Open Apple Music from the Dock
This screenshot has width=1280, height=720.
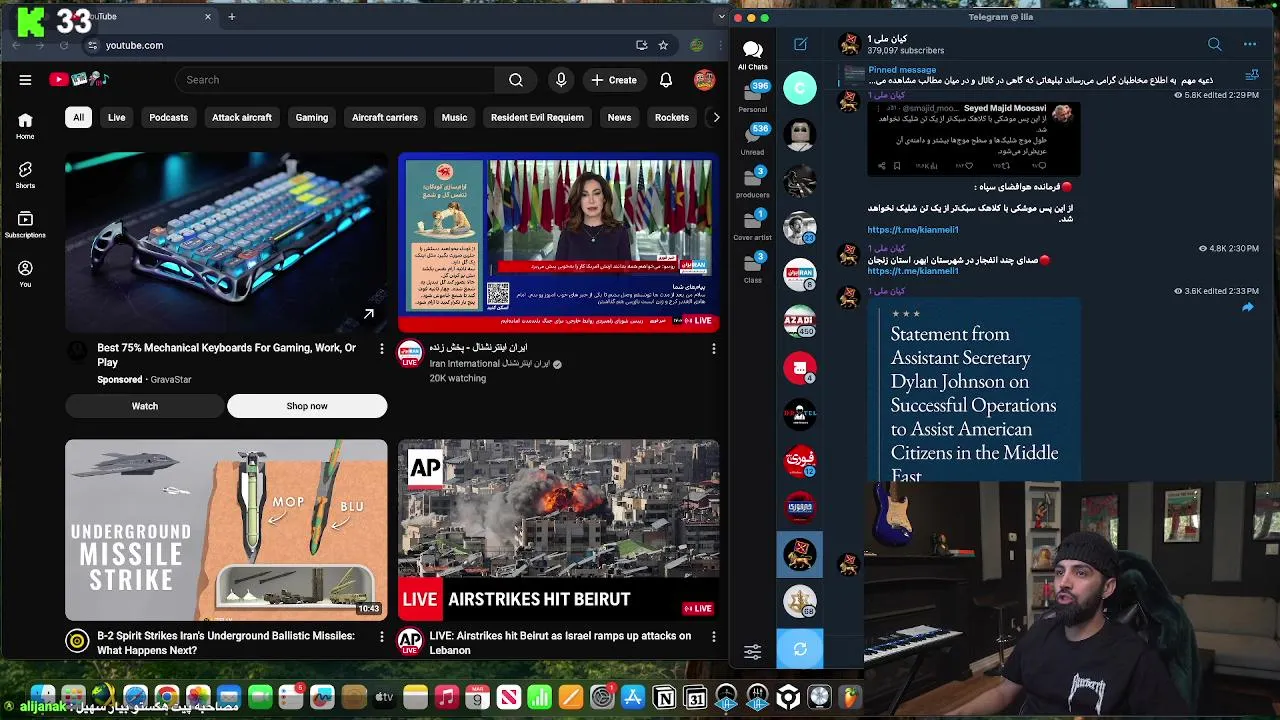(447, 697)
